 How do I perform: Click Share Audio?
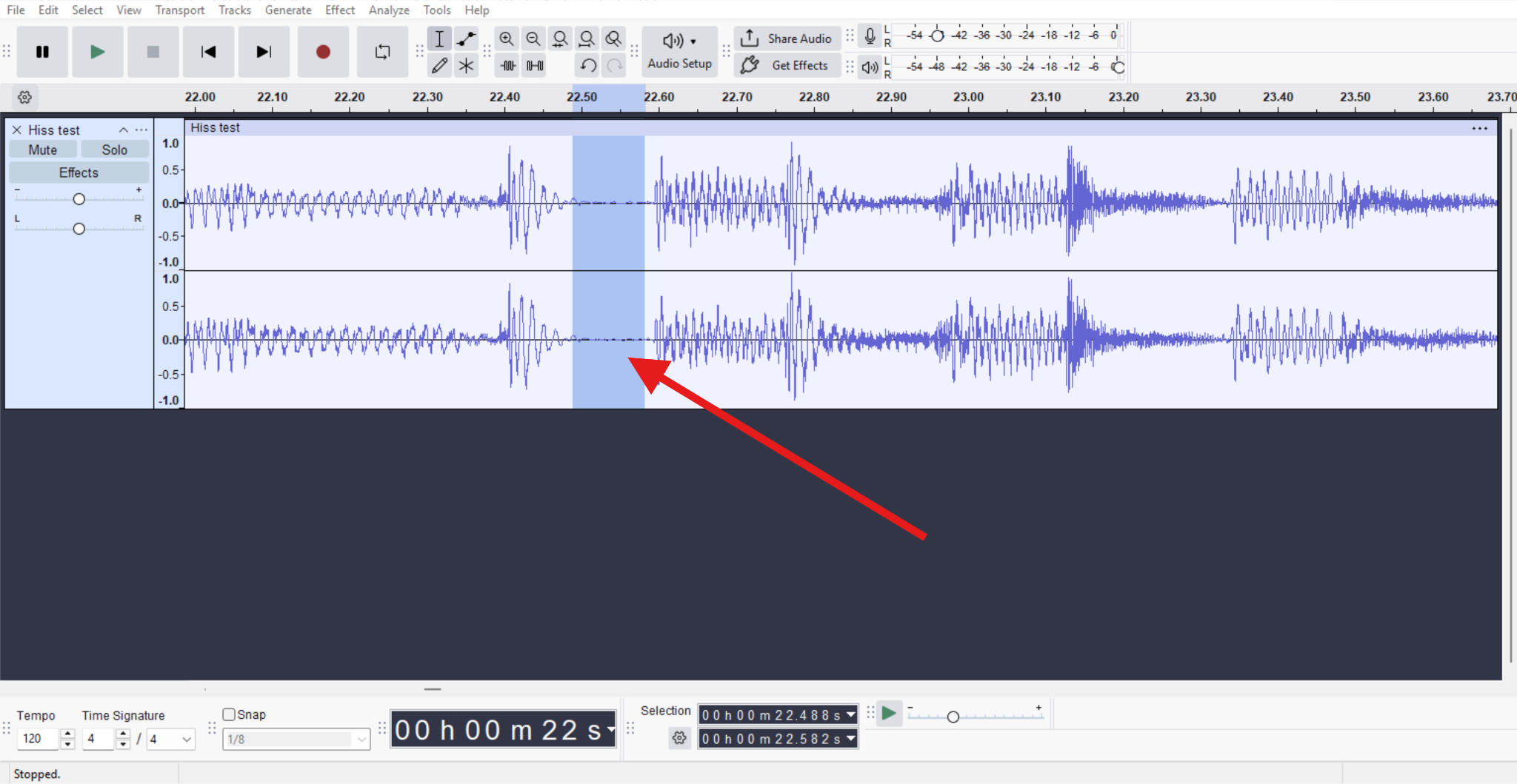(x=787, y=38)
